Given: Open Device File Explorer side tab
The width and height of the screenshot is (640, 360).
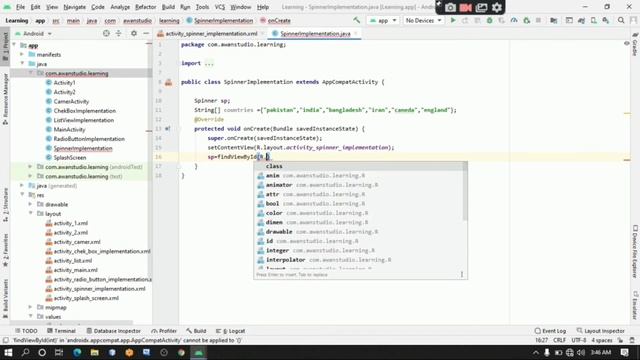Looking at the screenshot, I should point(635,252).
